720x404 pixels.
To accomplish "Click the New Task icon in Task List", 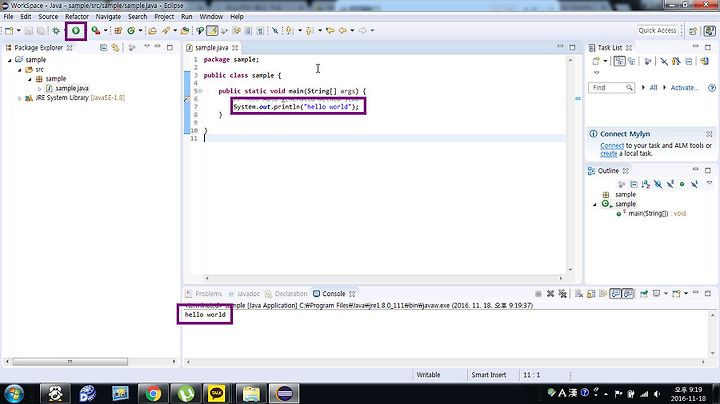I will 596,61.
